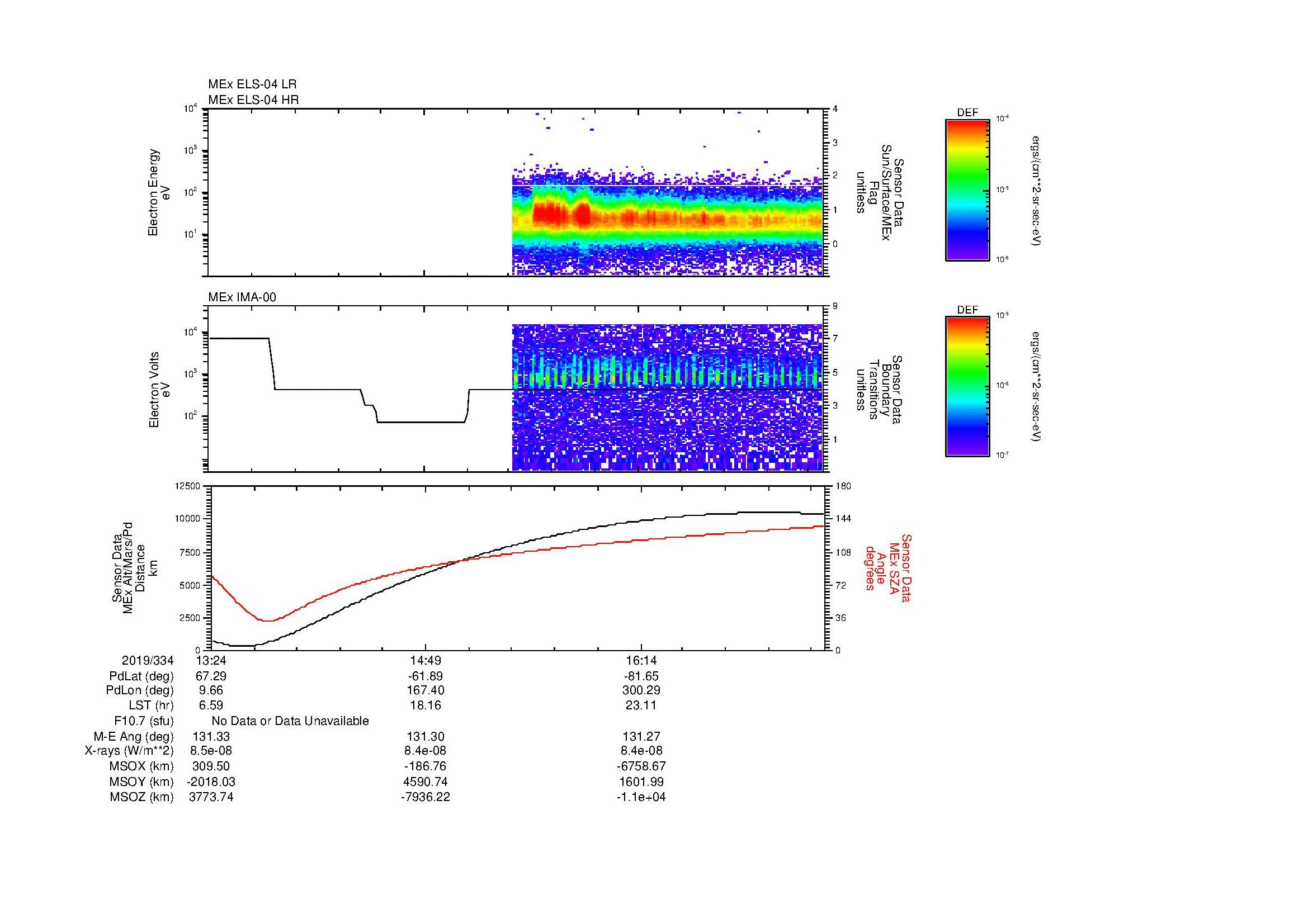Viewport: 1308px width, 924px height.
Task: Click MSOX value -6758.67
Action: tap(641, 766)
